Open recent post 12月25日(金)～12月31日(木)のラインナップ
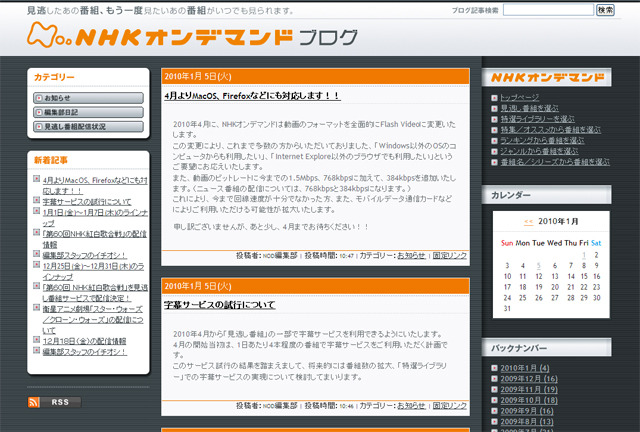The height and width of the screenshot is (432, 640). [93, 271]
